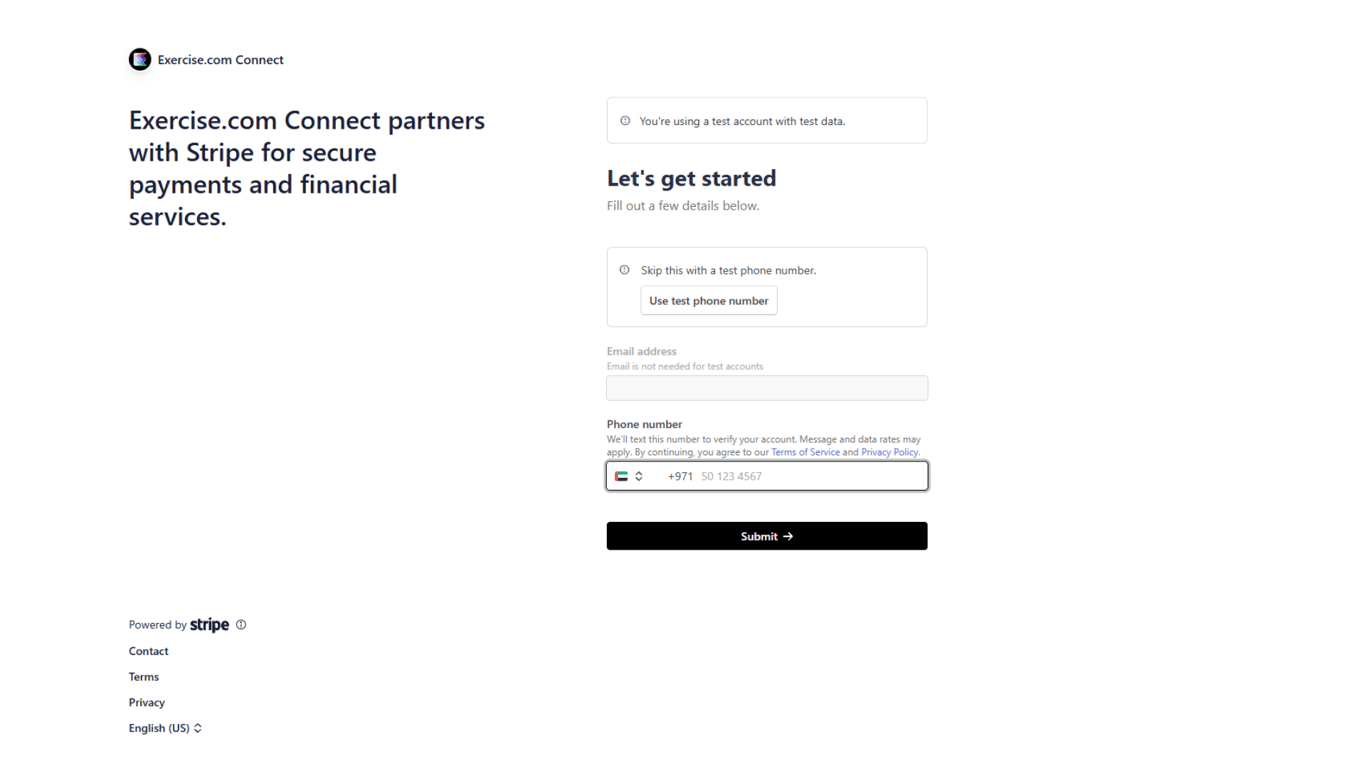Open the Privacy footer link

(x=146, y=702)
